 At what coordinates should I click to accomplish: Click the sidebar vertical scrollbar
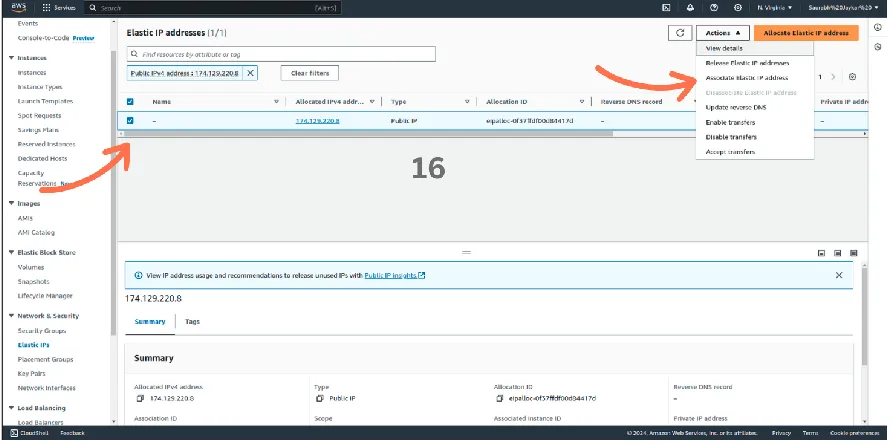(113, 193)
